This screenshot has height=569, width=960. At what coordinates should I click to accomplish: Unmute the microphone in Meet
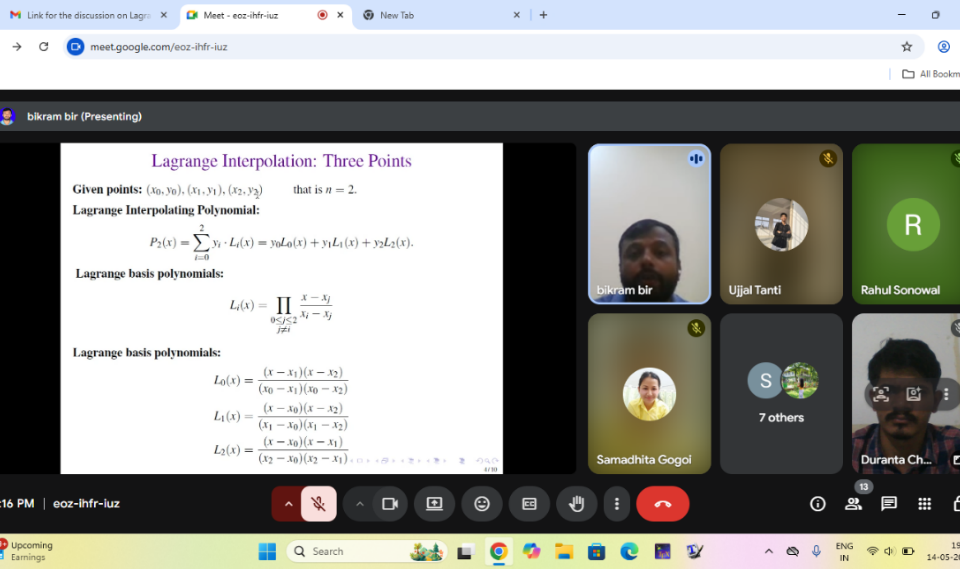point(319,504)
